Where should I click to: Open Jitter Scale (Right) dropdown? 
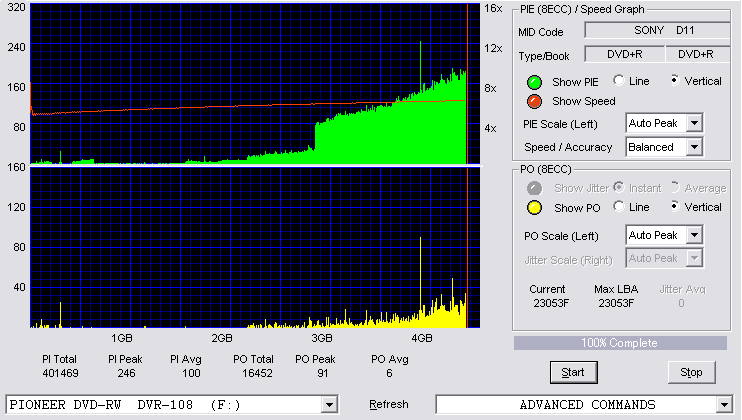coord(694,258)
